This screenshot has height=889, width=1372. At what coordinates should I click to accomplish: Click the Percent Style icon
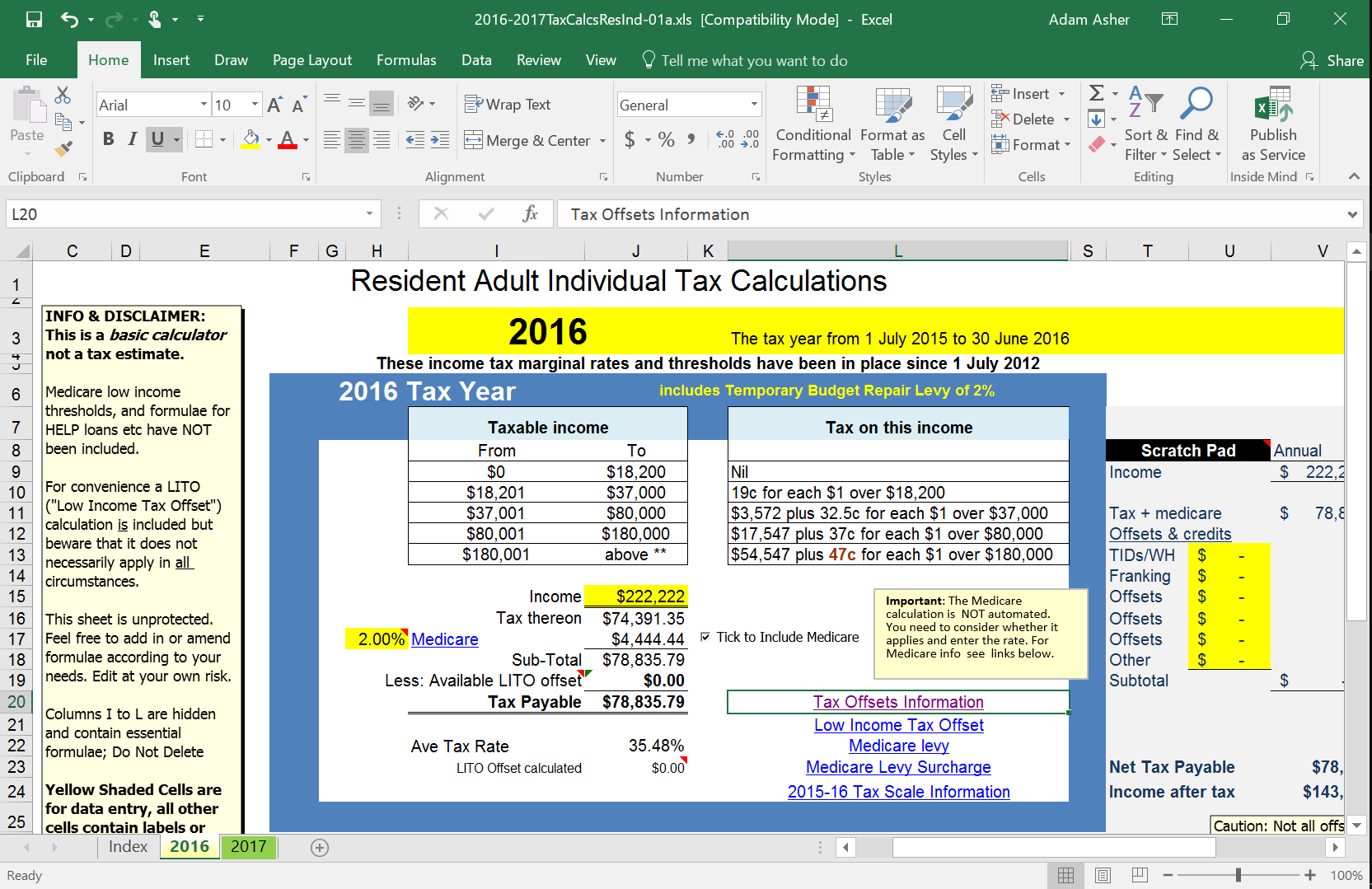[x=666, y=140]
